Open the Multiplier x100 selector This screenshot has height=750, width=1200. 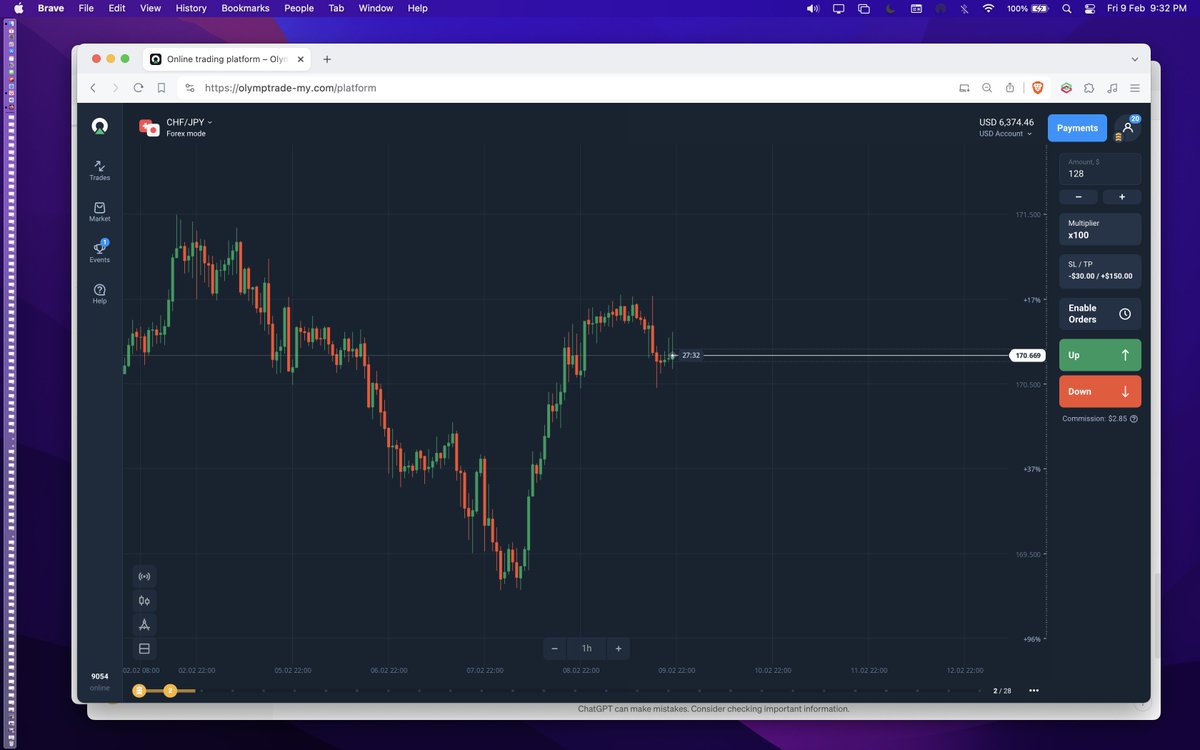coord(1100,229)
